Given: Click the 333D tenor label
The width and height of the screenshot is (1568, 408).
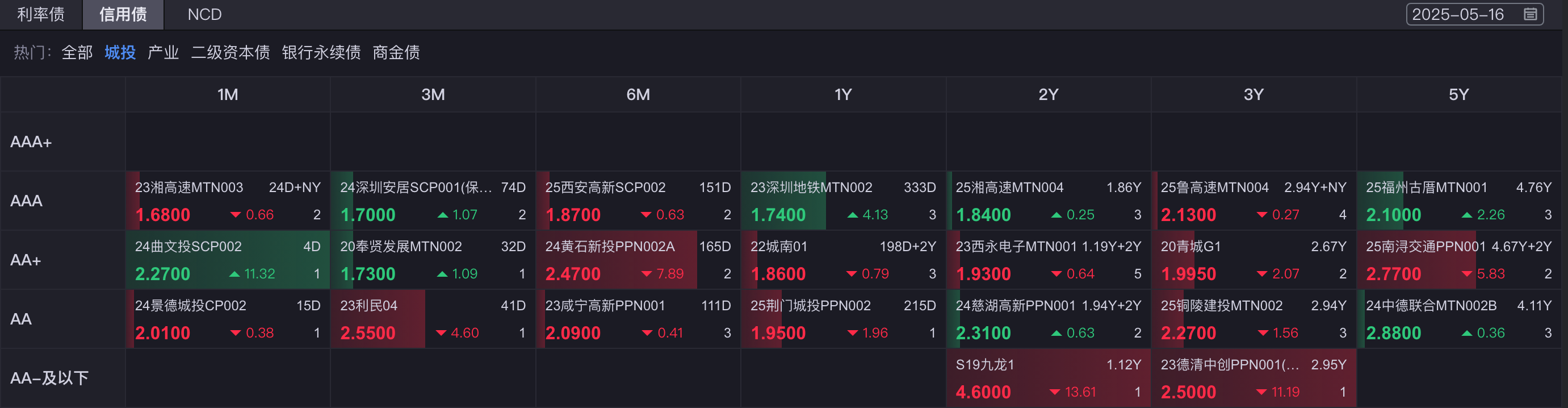Looking at the screenshot, I should point(919,188).
